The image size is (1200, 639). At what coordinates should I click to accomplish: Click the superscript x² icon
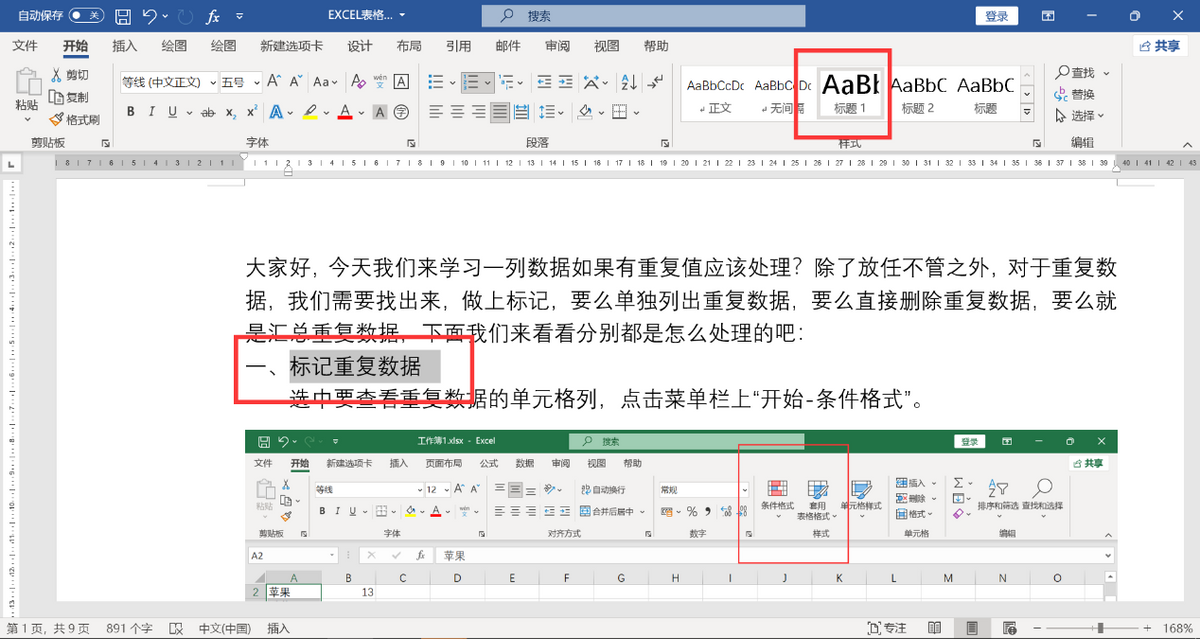(x=252, y=112)
